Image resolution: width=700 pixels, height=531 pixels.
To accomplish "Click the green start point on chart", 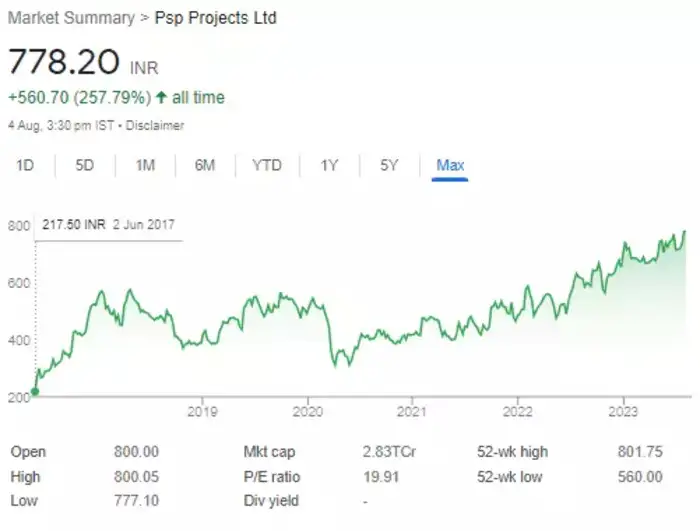I will pos(35,392).
